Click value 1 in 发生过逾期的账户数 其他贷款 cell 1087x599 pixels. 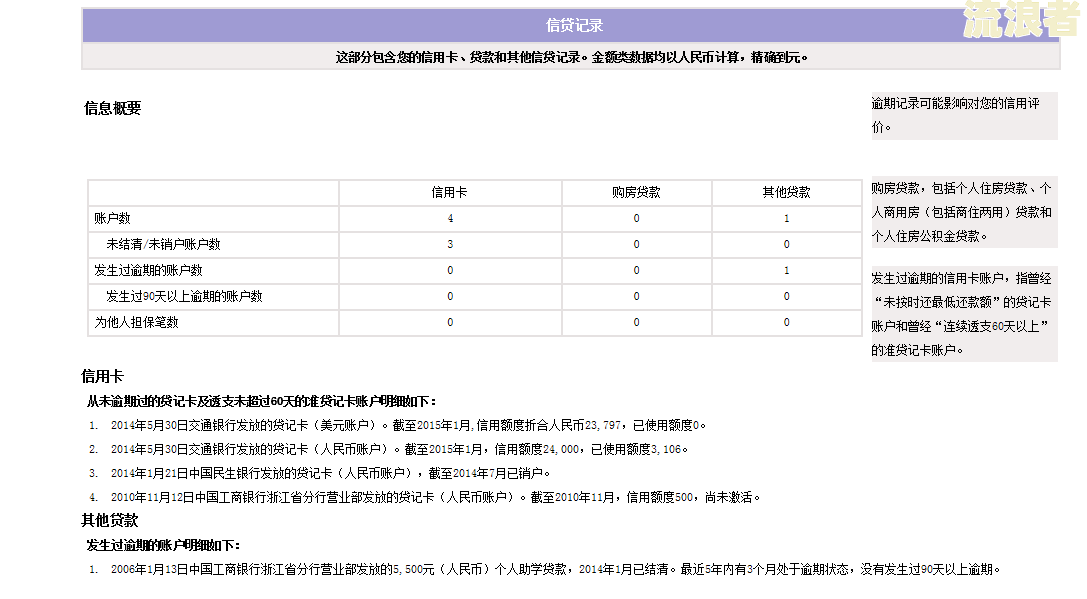[x=786, y=270]
